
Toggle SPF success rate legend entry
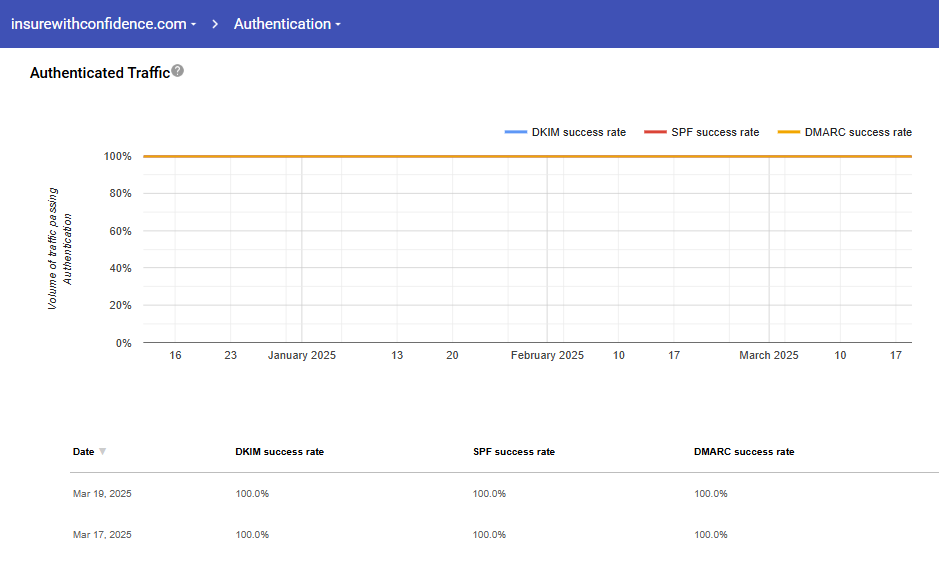coord(715,132)
